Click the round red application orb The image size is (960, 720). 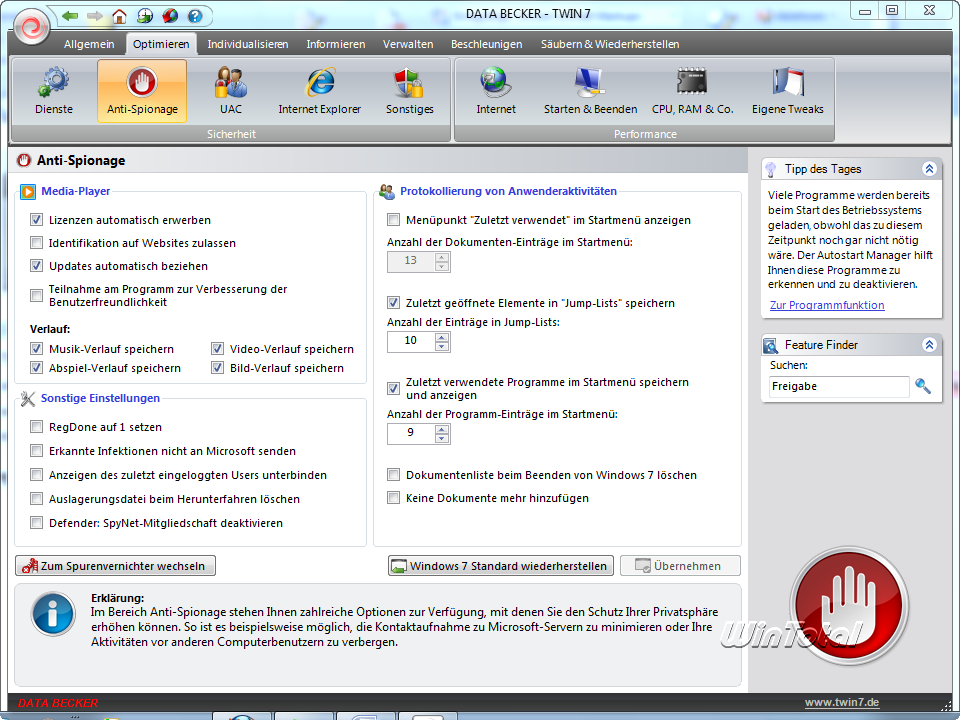pos(31,26)
